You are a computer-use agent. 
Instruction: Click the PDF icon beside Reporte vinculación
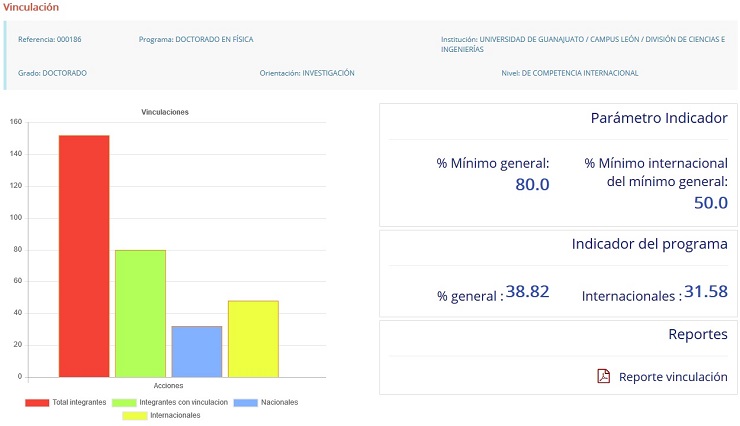pos(603,376)
